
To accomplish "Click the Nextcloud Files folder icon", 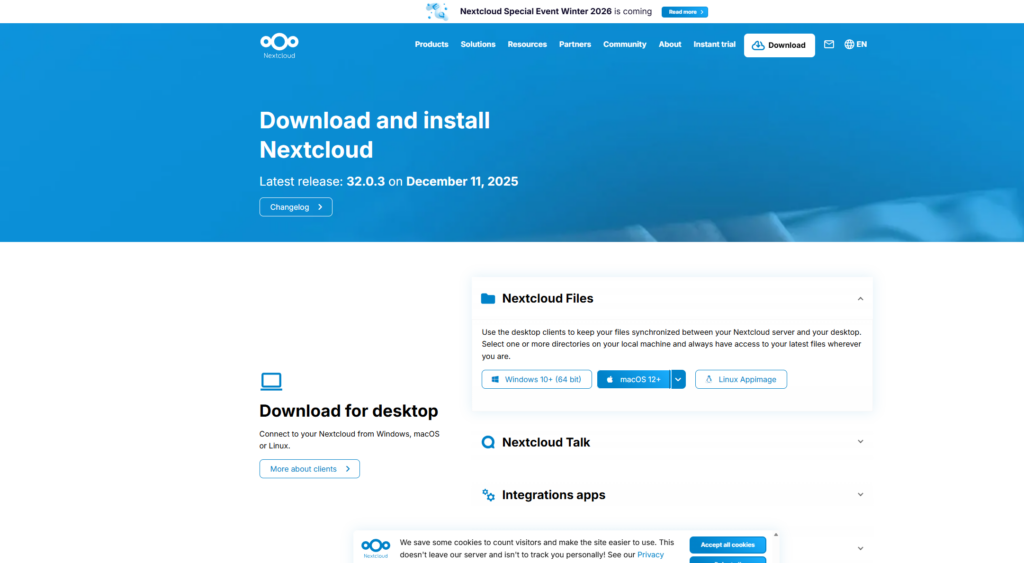I will (x=488, y=298).
